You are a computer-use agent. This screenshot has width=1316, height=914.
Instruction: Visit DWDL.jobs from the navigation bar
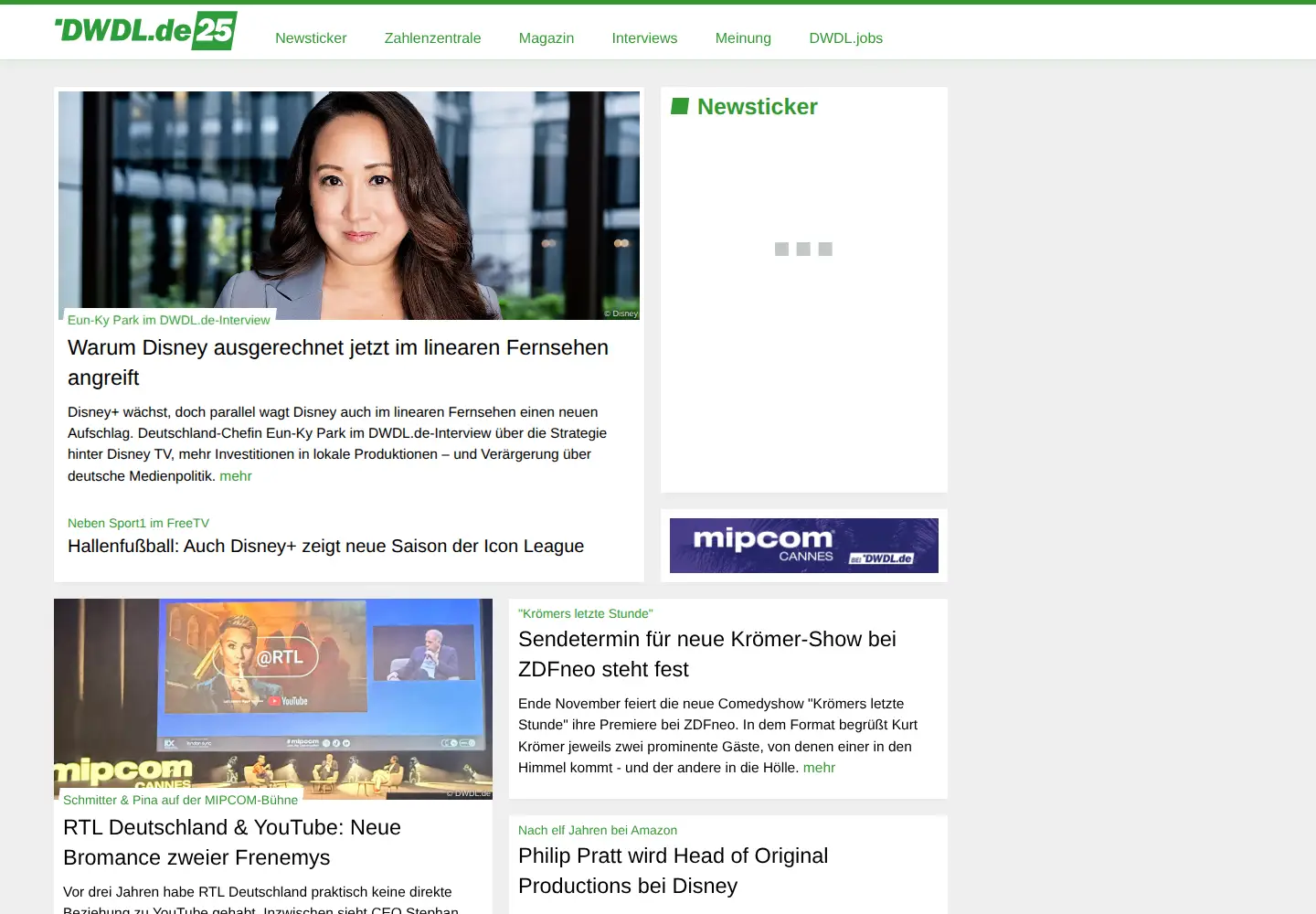846,37
